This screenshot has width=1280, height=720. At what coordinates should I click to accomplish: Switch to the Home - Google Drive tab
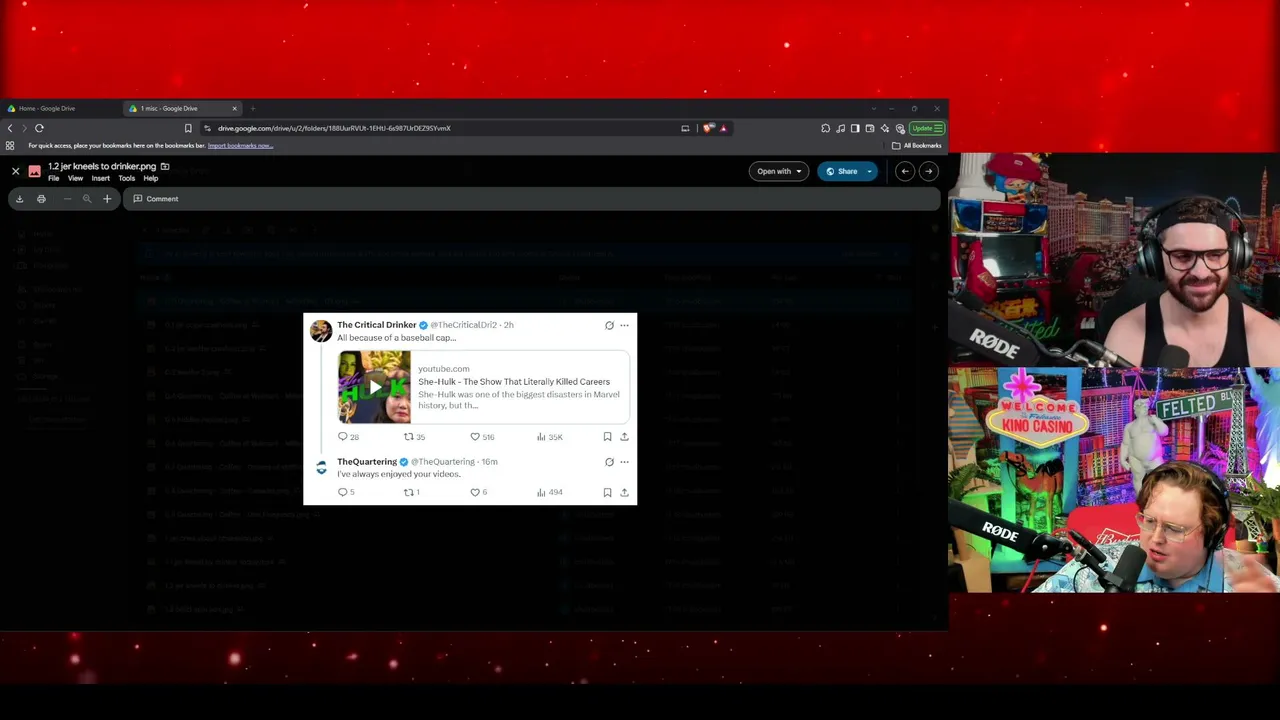60,108
